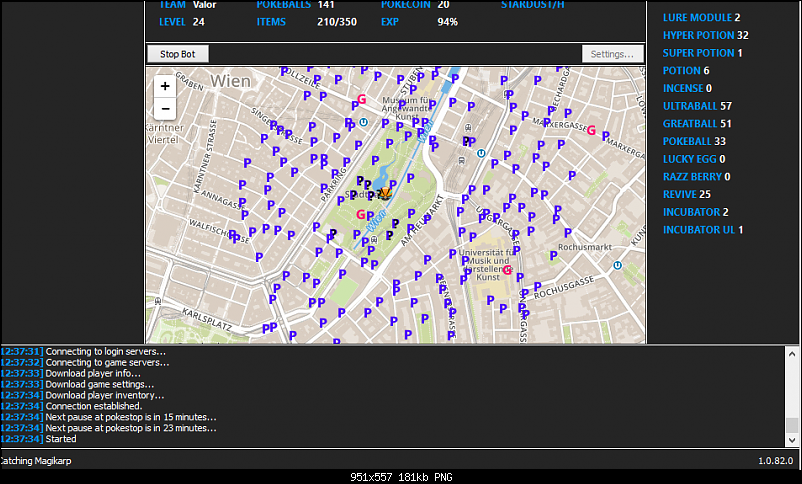Click the U-Bahn icon east of the railway tracks
Image resolution: width=802 pixels, height=484 pixels.
pos(481,153)
